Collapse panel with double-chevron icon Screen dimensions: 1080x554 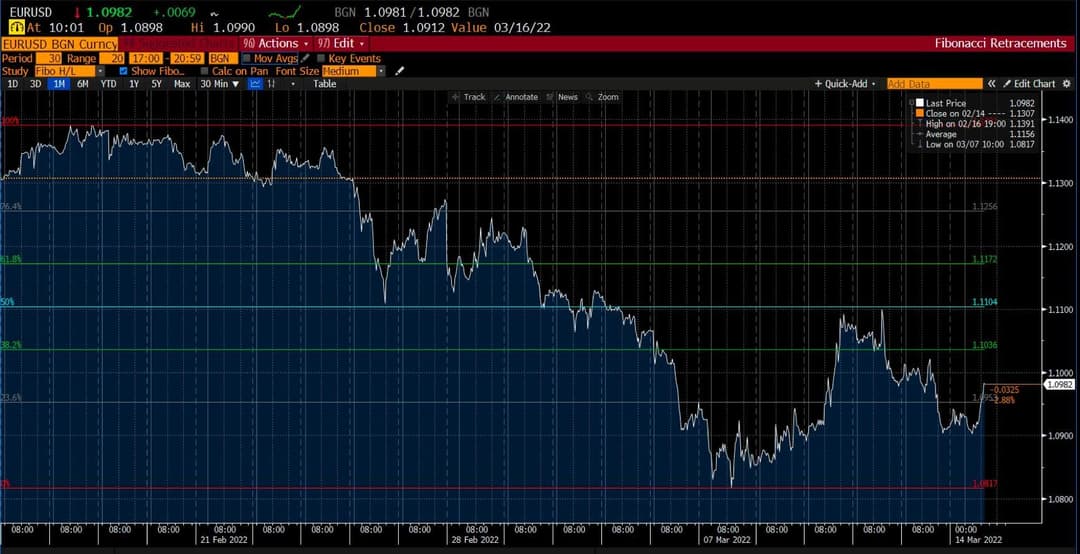[991, 84]
